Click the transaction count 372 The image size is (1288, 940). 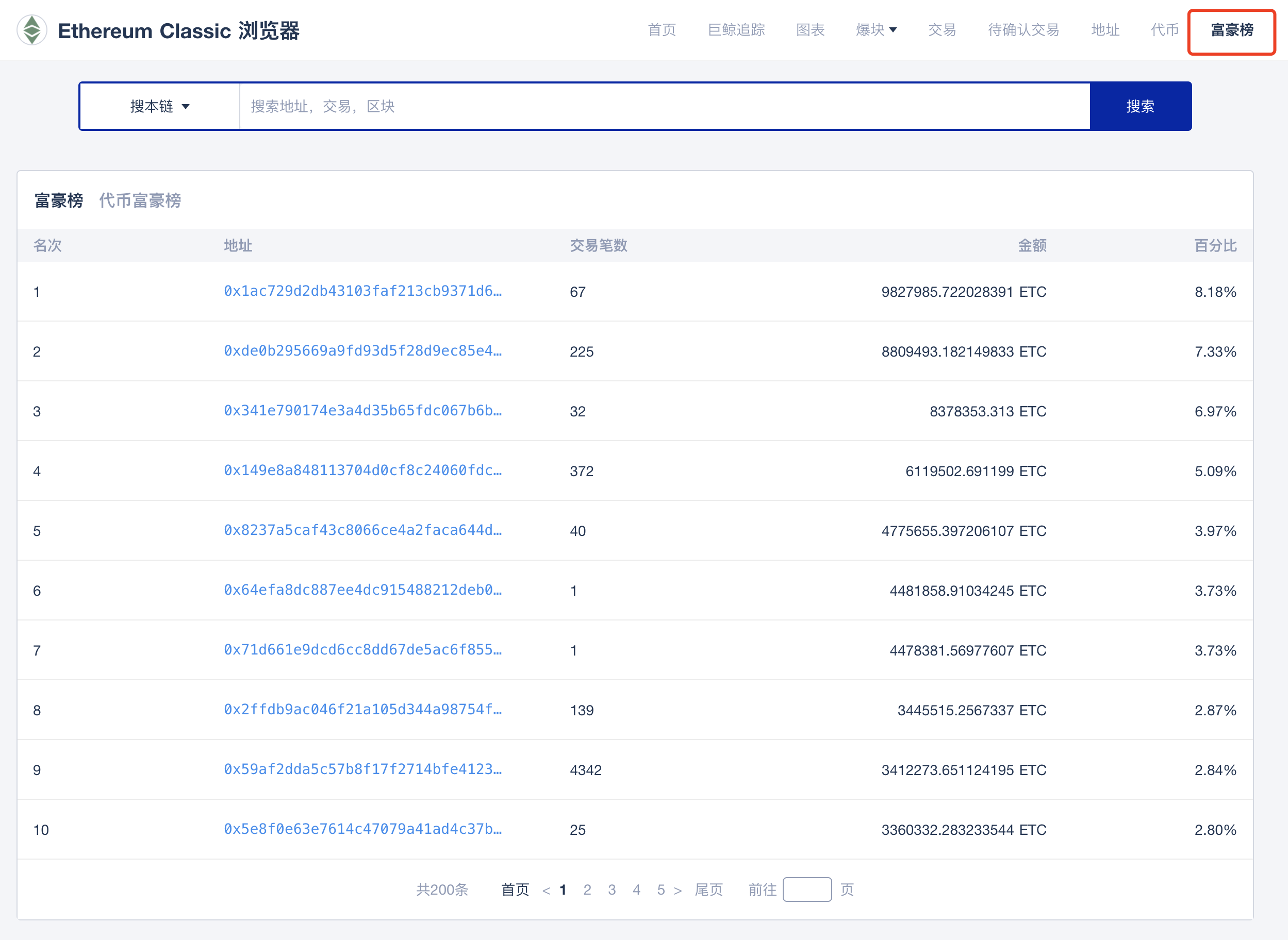582,471
